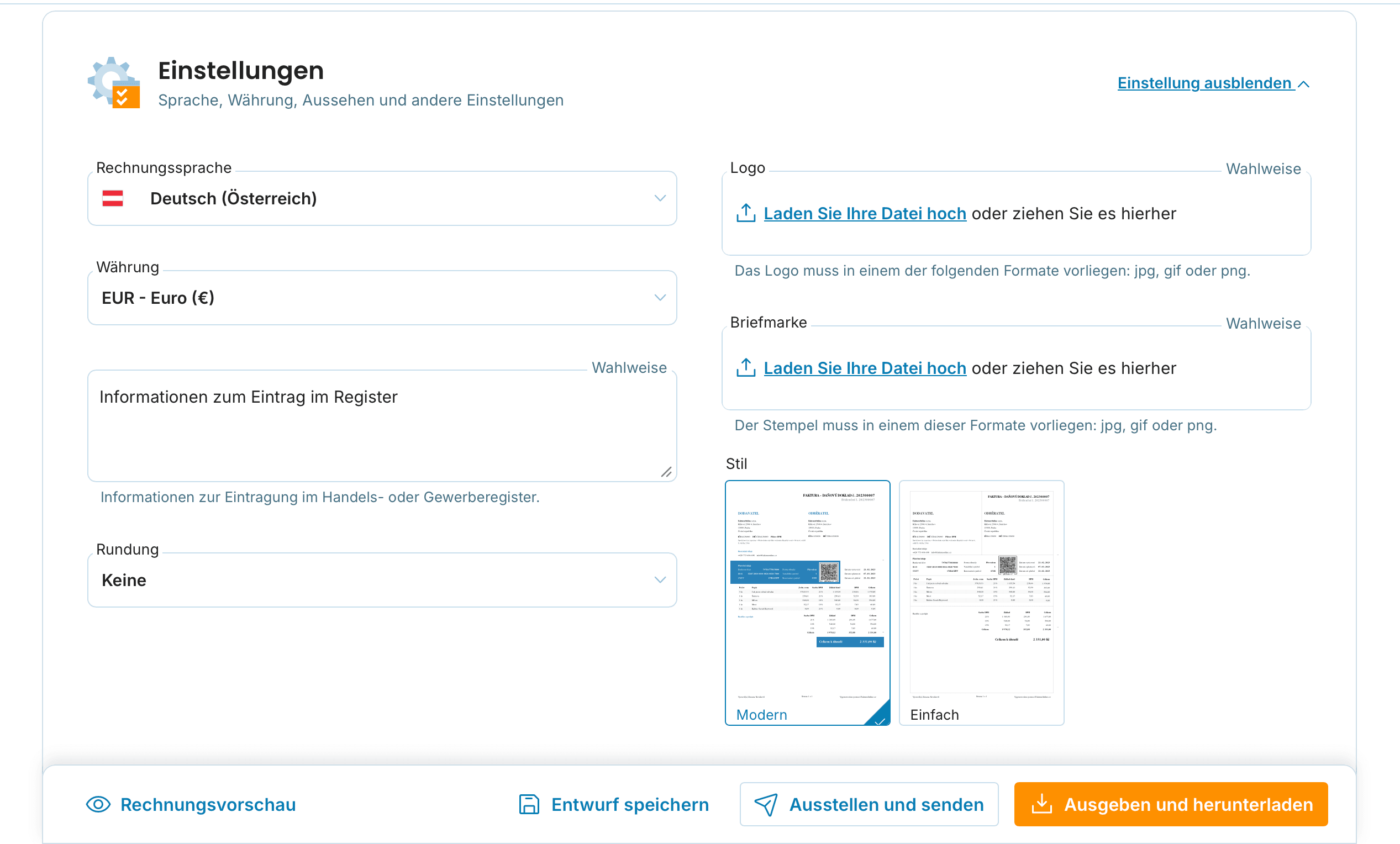This screenshot has width=1400, height=844.
Task: Select the Modern invoice style thumbnail
Action: (807, 603)
